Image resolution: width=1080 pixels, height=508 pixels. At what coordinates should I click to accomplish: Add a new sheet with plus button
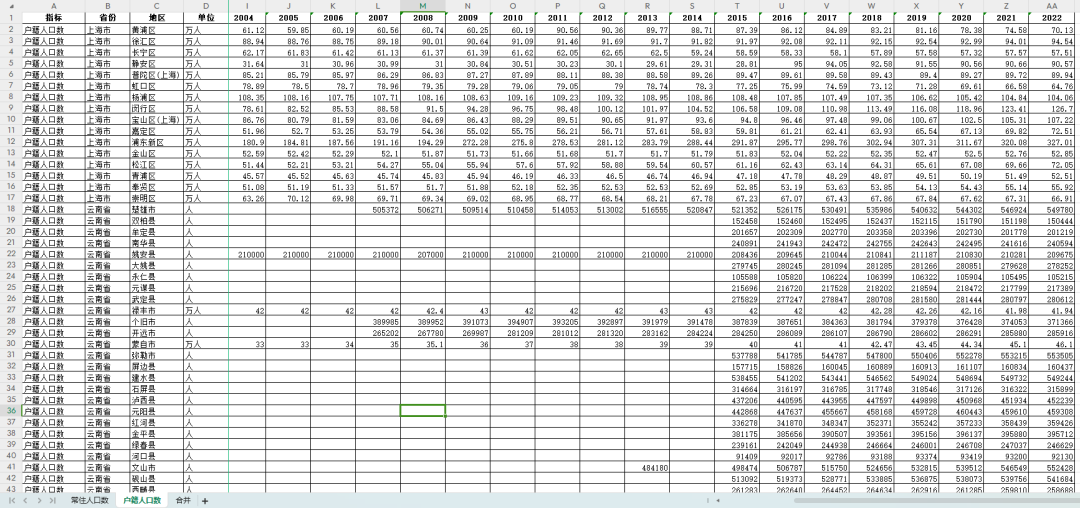point(205,500)
